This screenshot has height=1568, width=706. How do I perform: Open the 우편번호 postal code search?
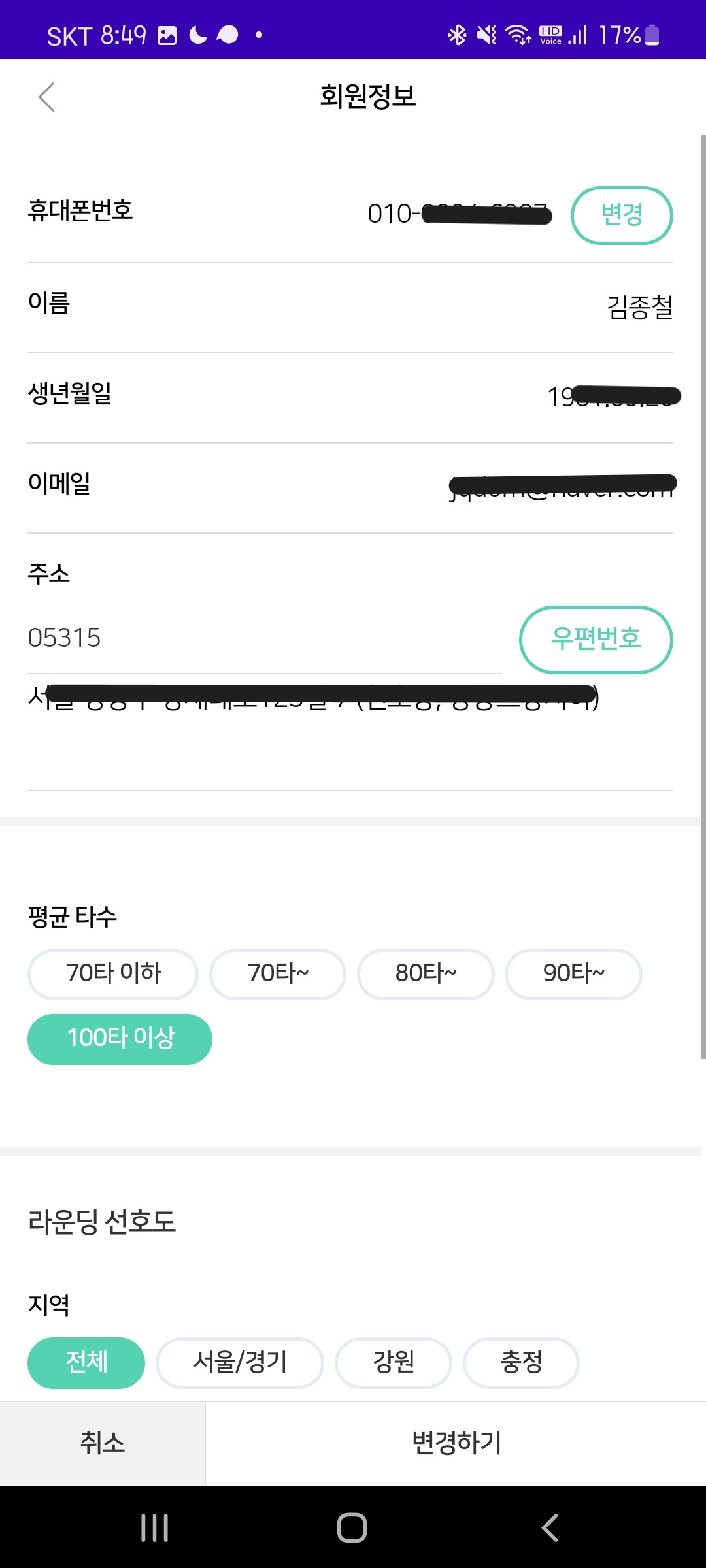click(x=596, y=639)
